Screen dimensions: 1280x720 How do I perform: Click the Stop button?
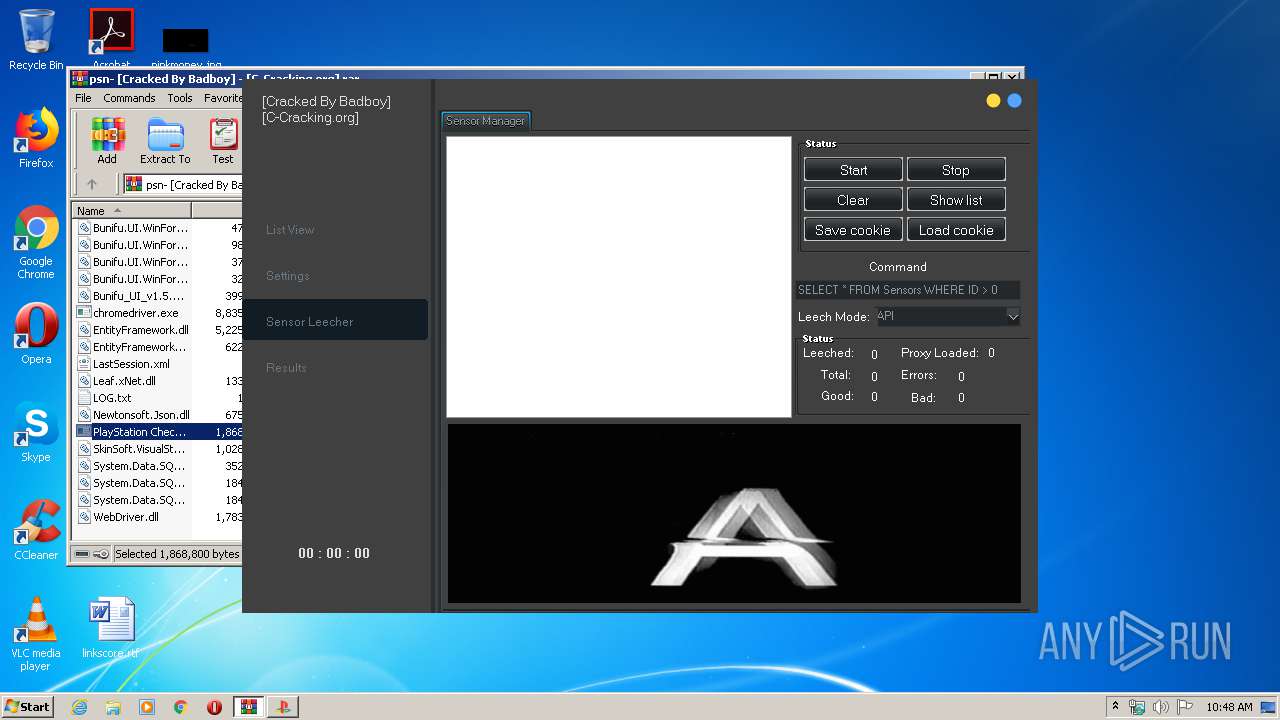(956, 170)
